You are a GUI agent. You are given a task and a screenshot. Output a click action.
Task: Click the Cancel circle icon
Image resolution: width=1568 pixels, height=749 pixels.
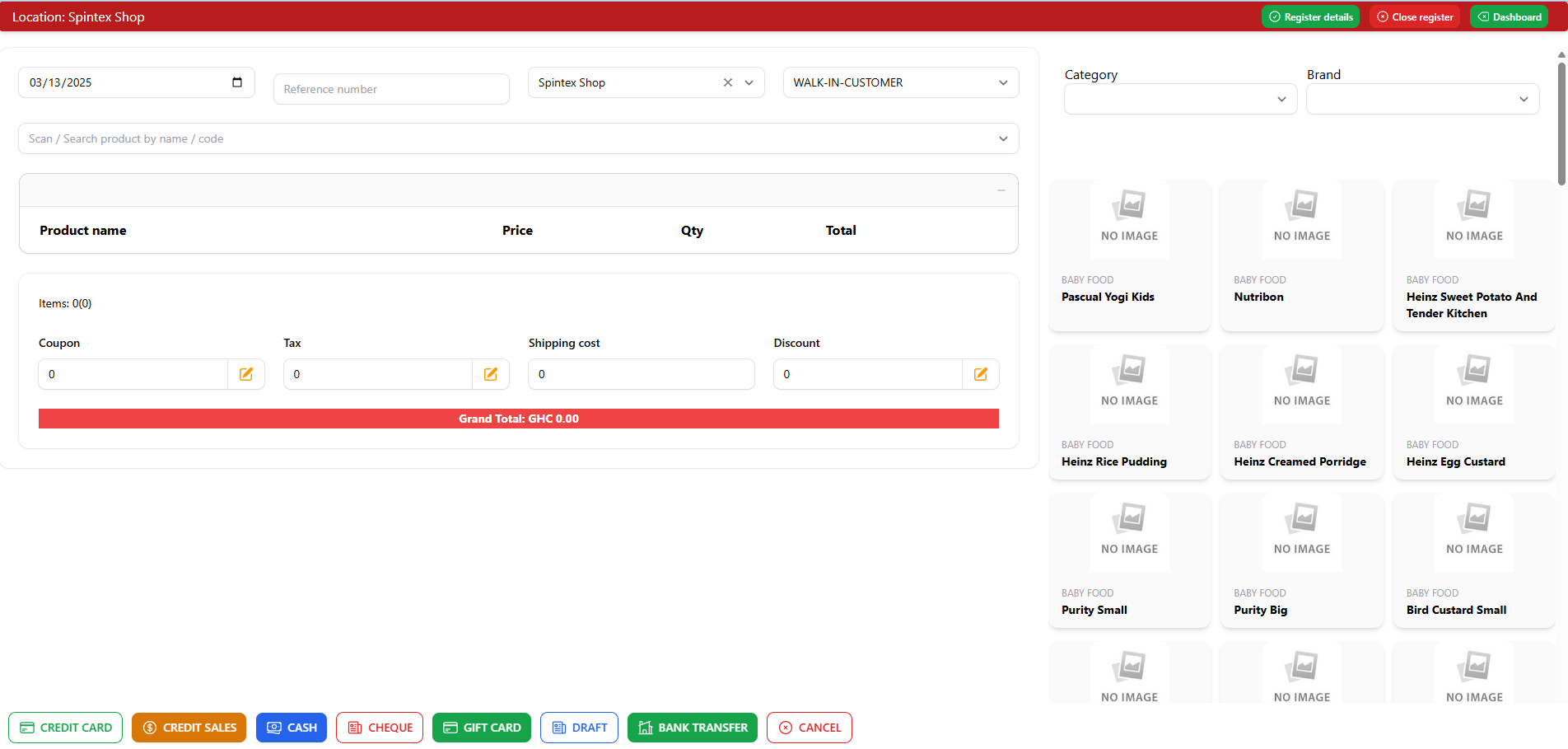point(785,728)
